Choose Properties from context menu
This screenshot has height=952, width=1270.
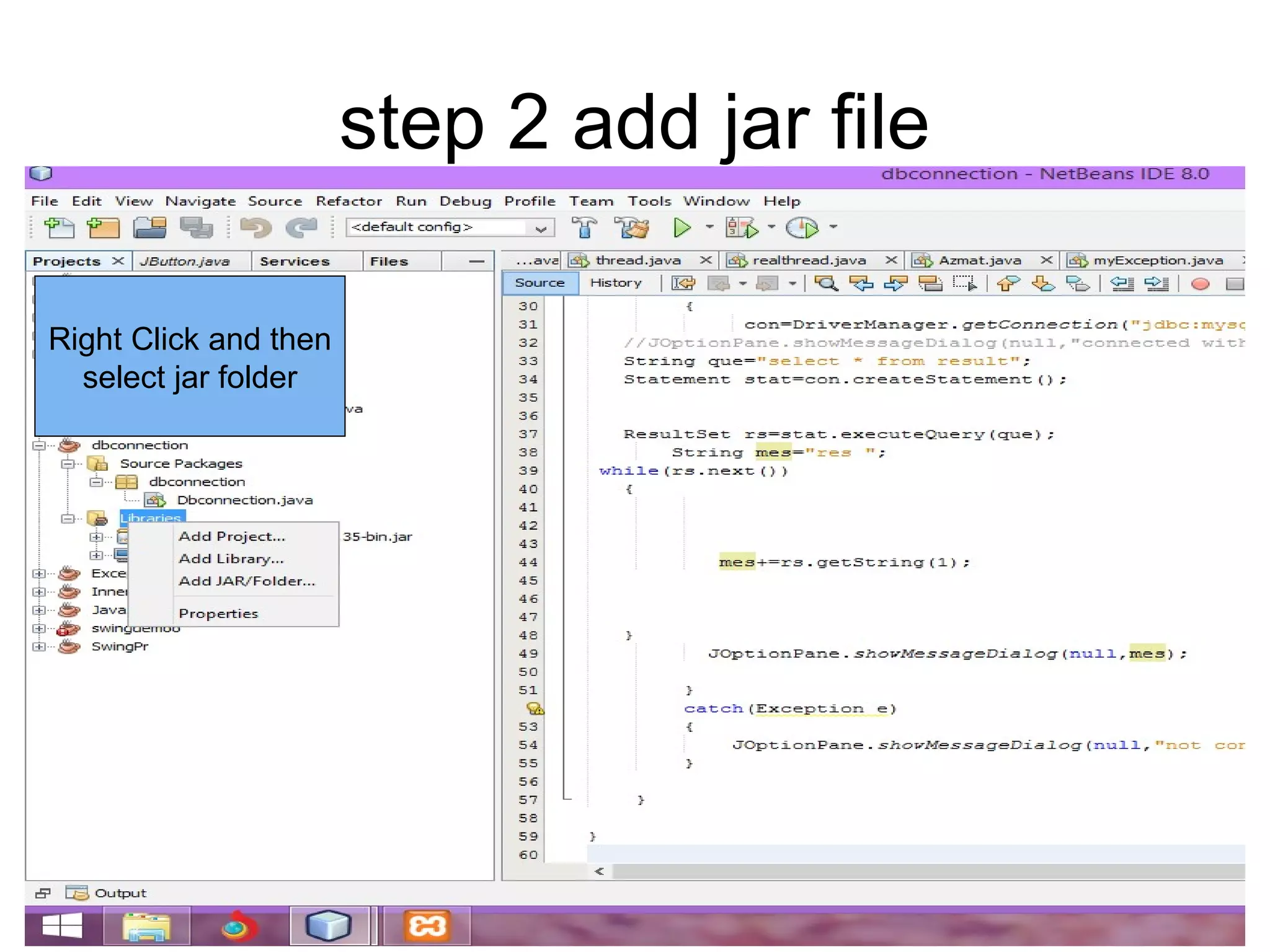pos(218,614)
